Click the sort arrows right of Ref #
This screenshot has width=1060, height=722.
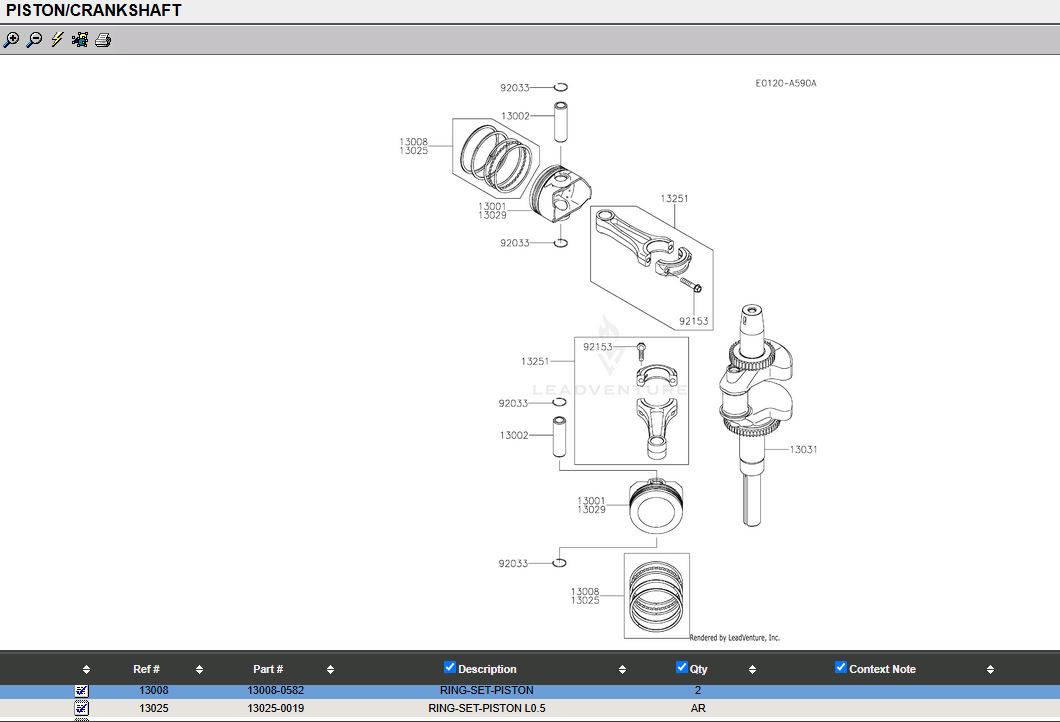pyautogui.click(x=200, y=670)
